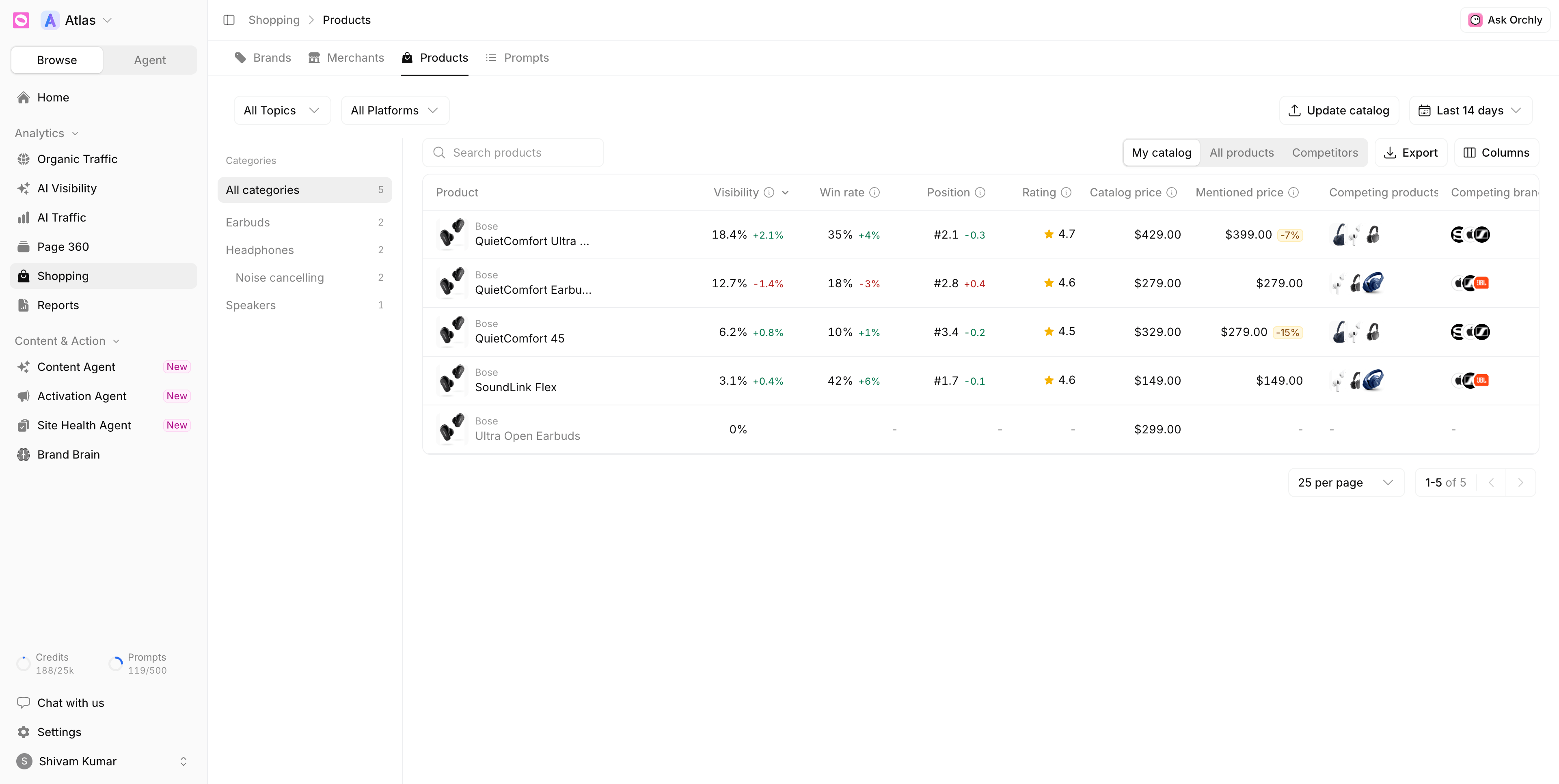
Task: Open the Columns button
Action: coord(1496,153)
